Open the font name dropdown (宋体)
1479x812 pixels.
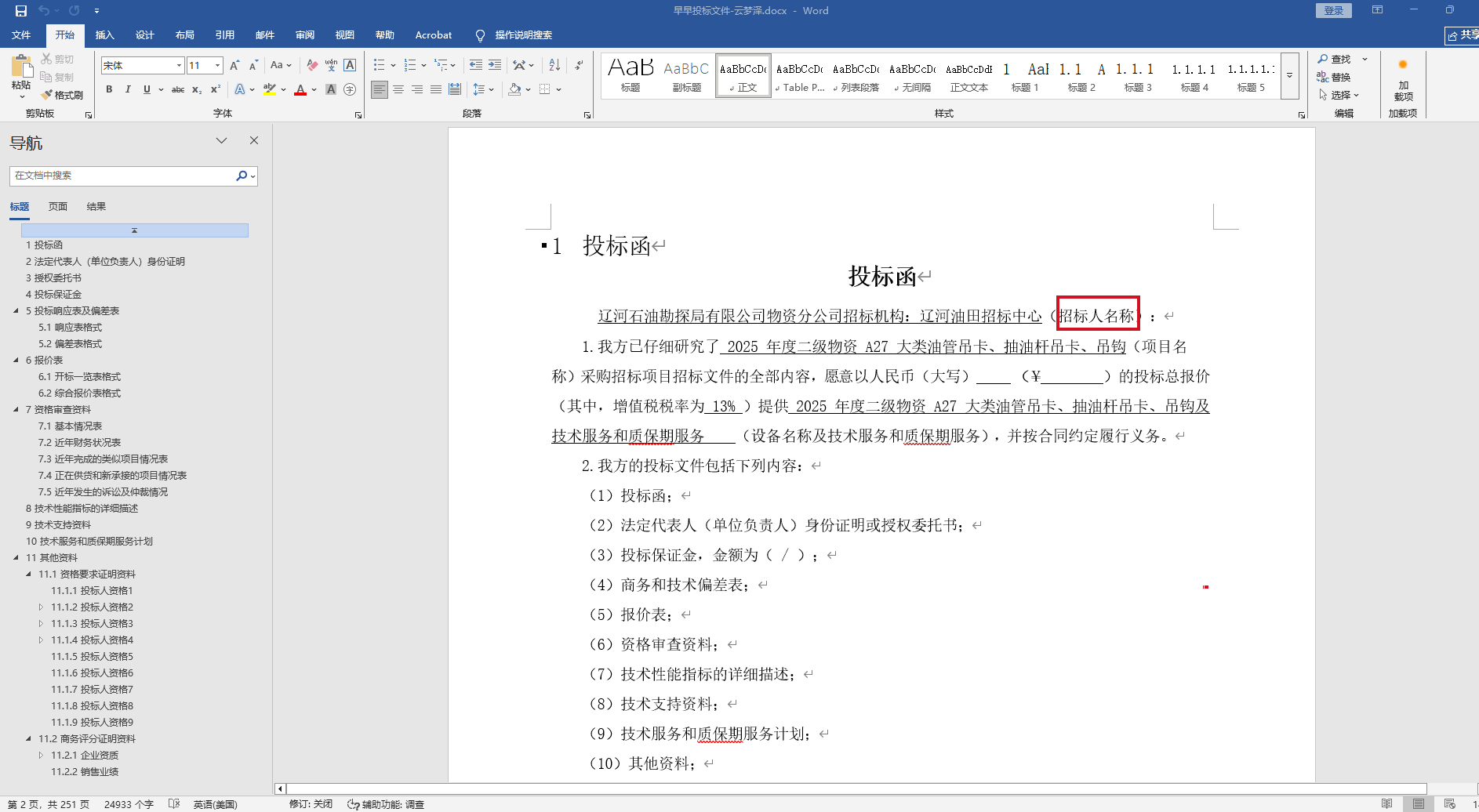click(179, 66)
